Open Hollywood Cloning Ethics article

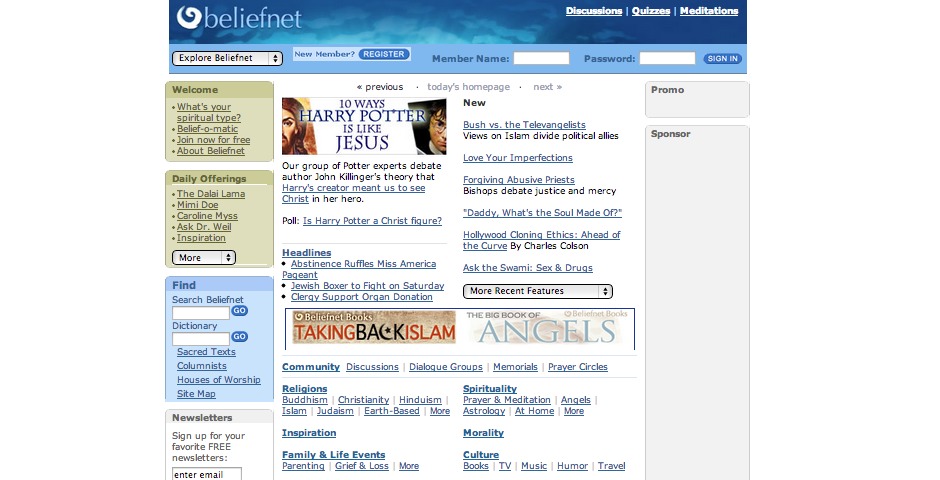(541, 240)
